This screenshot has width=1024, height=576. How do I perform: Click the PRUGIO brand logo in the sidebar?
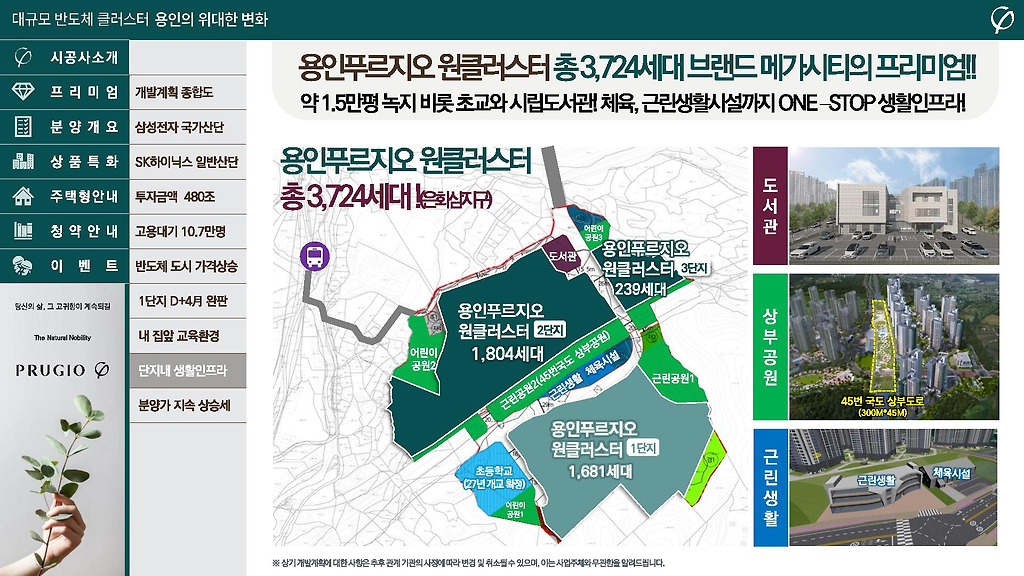[x=63, y=370]
